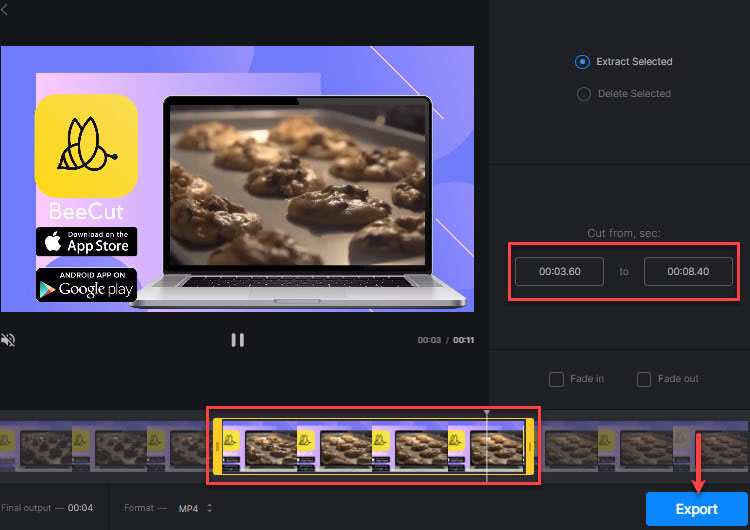
Task: Pause the video playback
Action: [x=238, y=340]
